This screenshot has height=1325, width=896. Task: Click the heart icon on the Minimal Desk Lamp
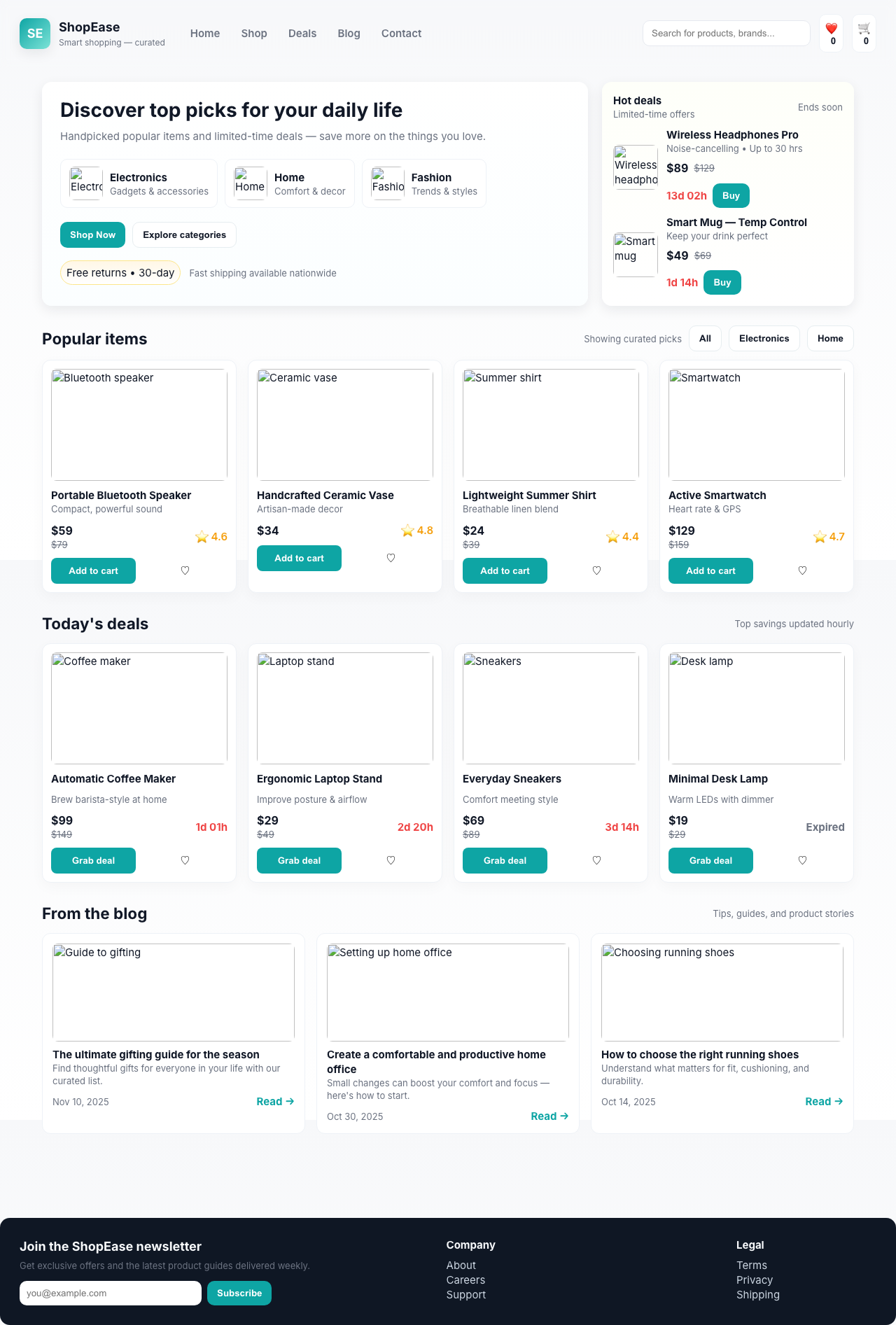click(802, 860)
